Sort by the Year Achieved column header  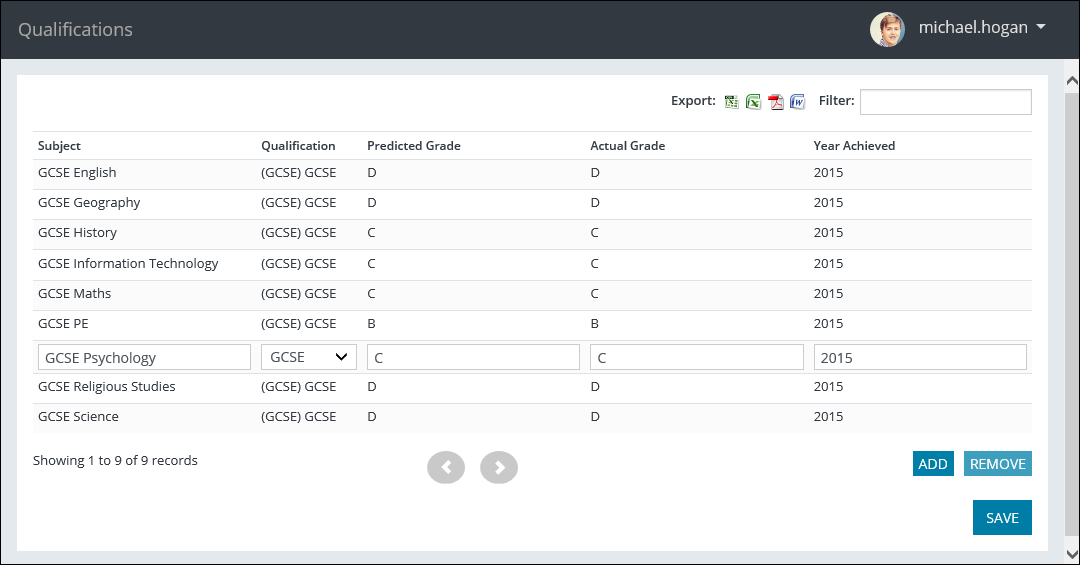[x=854, y=146]
